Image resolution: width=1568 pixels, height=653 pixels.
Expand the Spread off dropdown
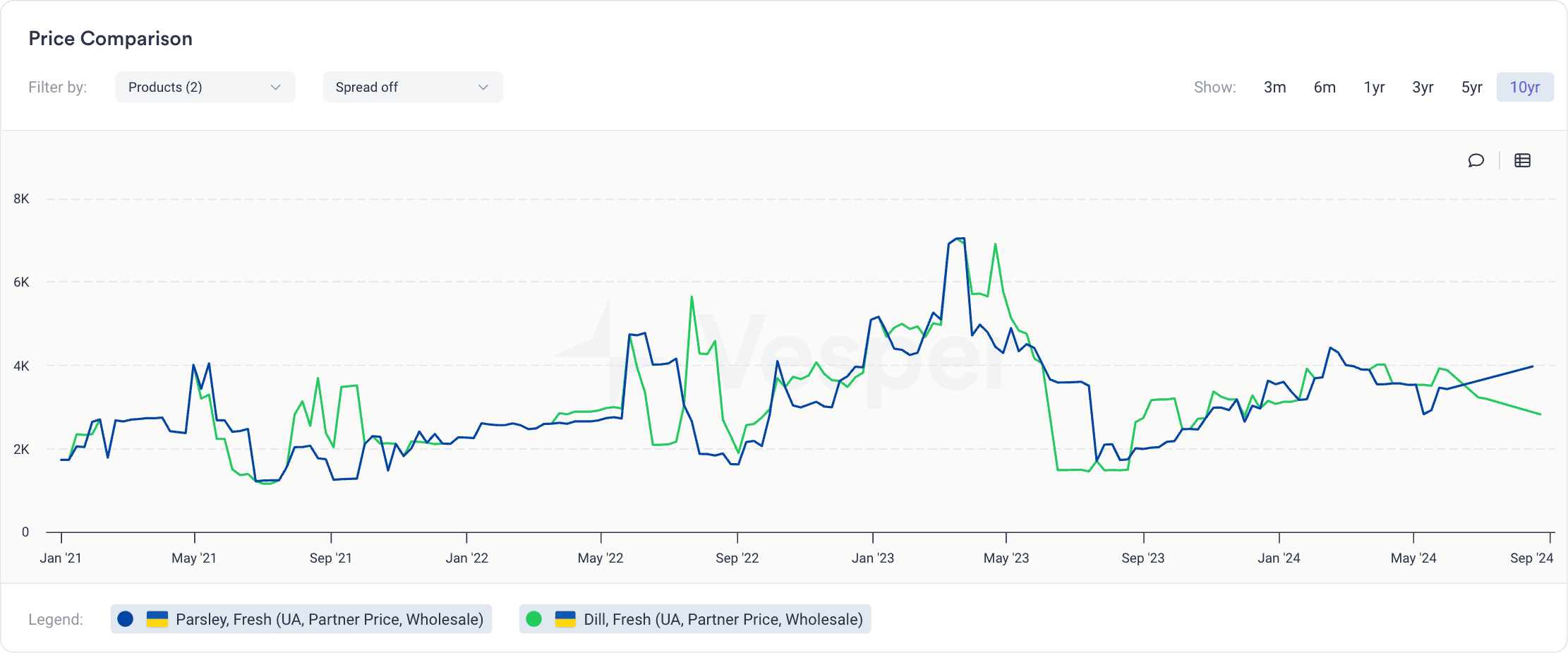click(413, 87)
